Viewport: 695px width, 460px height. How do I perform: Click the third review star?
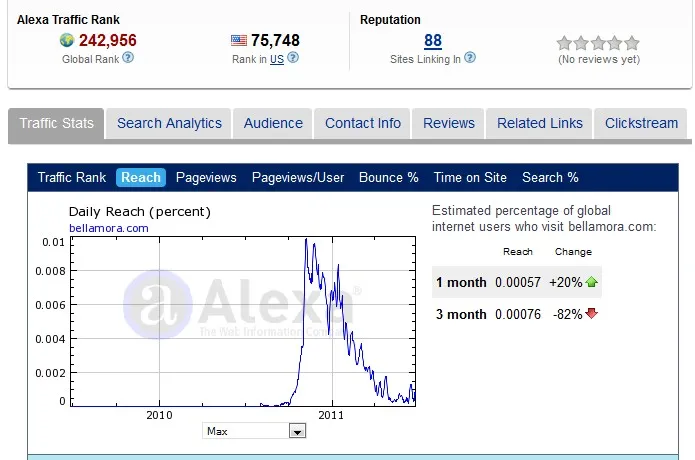coord(598,43)
